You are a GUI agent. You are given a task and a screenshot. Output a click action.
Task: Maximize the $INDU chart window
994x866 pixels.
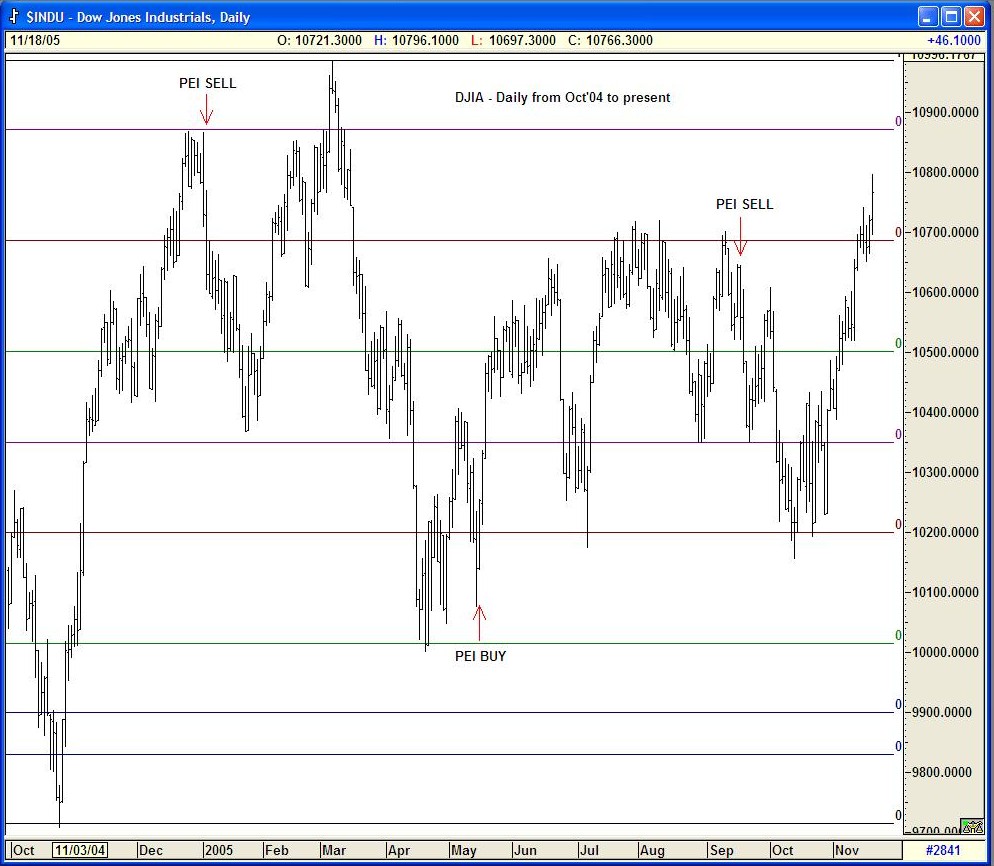(952, 16)
